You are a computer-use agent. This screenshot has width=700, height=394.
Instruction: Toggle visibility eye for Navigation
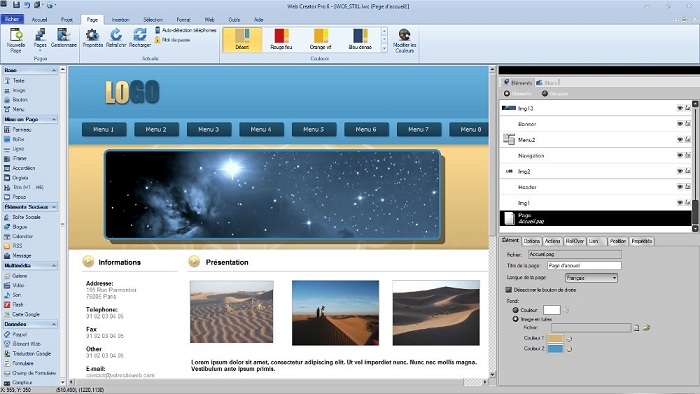tap(680, 156)
